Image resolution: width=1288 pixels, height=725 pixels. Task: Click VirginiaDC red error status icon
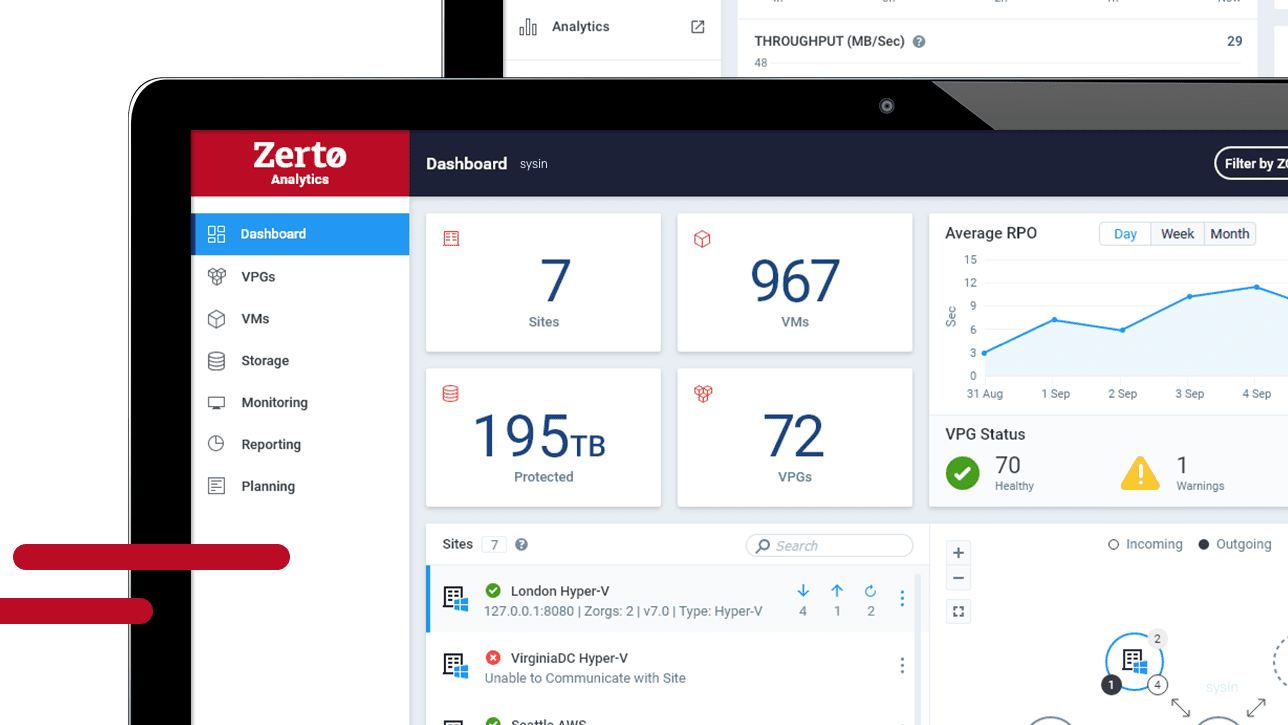click(x=493, y=658)
